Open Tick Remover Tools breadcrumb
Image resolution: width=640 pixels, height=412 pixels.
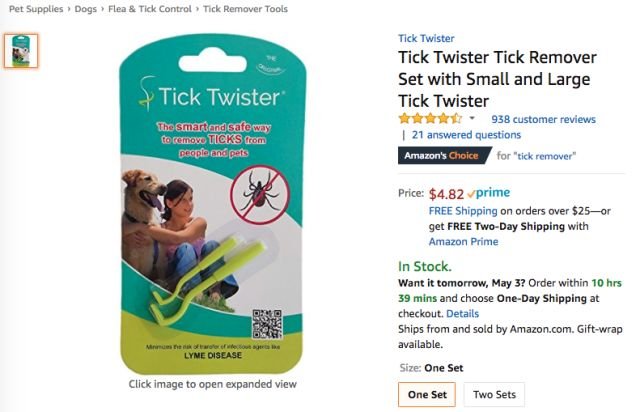click(x=245, y=9)
